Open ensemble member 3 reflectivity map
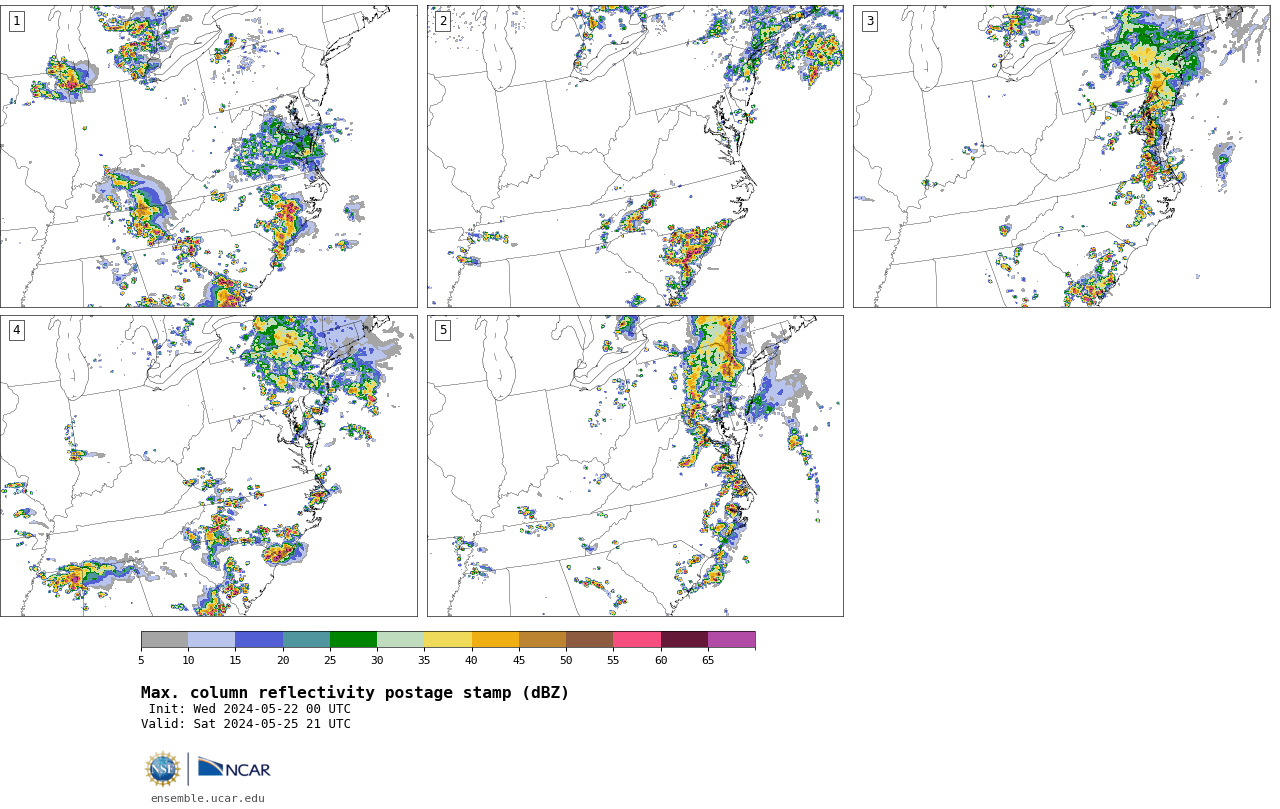This screenshot has width=1280, height=809. (1062, 156)
